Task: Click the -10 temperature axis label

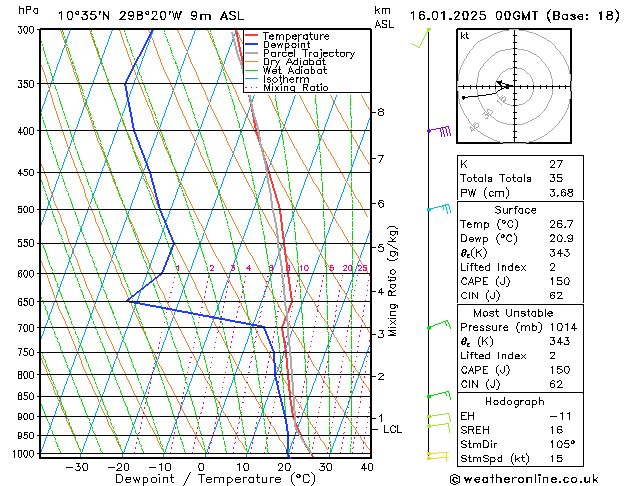Action: (160, 467)
